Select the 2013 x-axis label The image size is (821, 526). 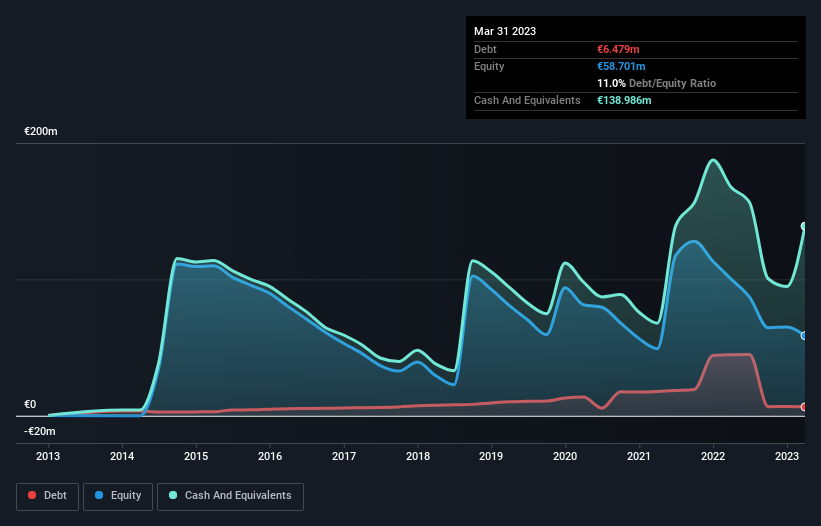point(48,456)
